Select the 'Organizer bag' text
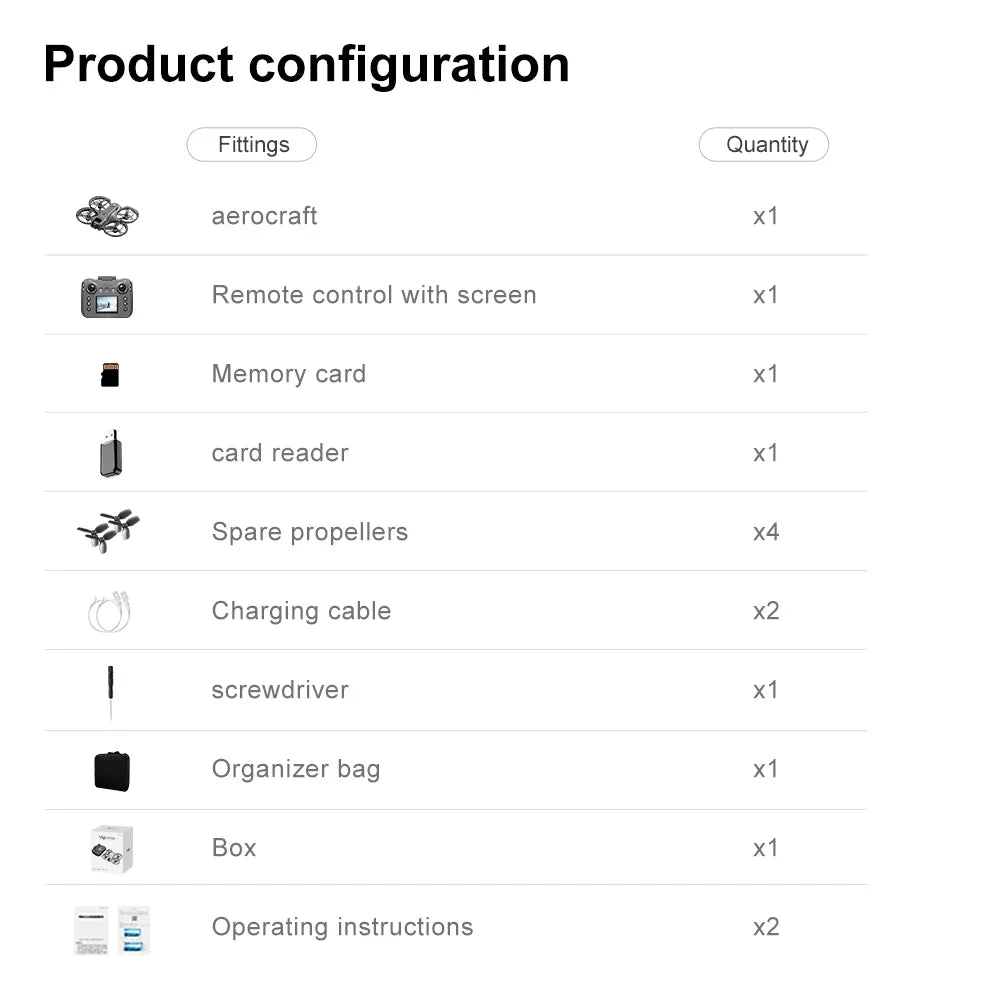The image size is (1000, 1000). [296, 769]
